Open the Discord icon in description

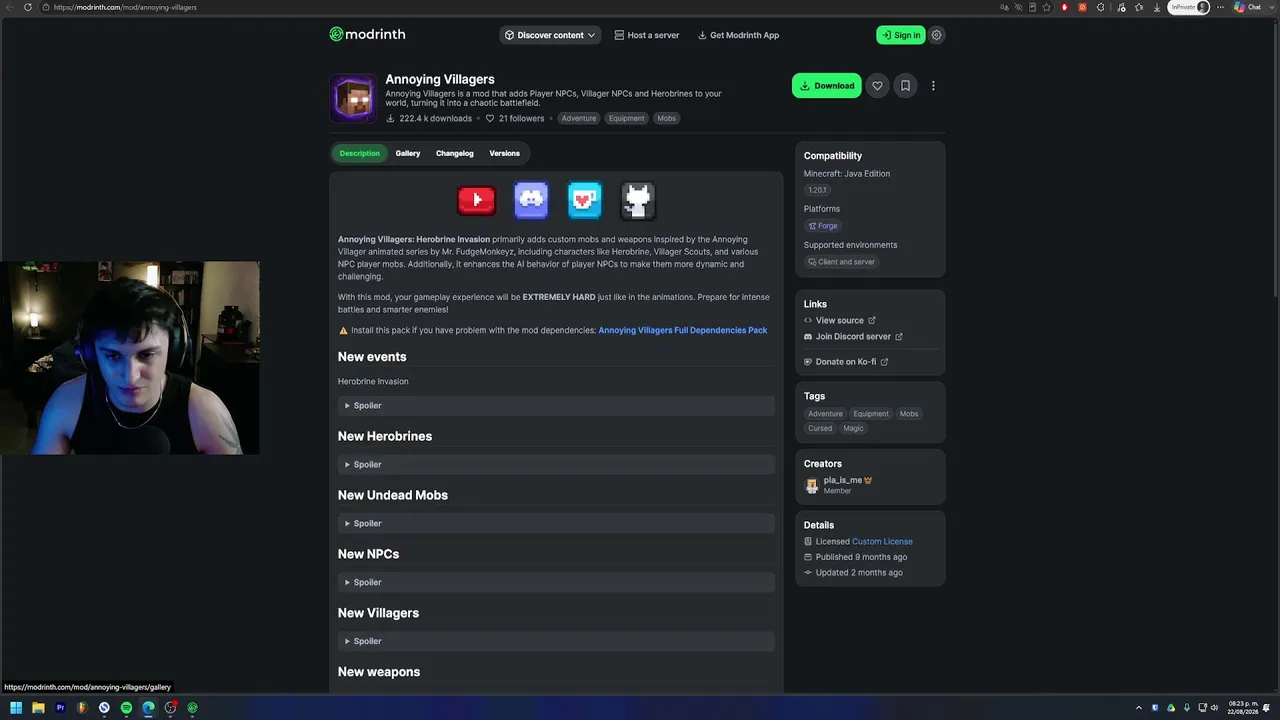pyautogui.click(x=531, y=200)
